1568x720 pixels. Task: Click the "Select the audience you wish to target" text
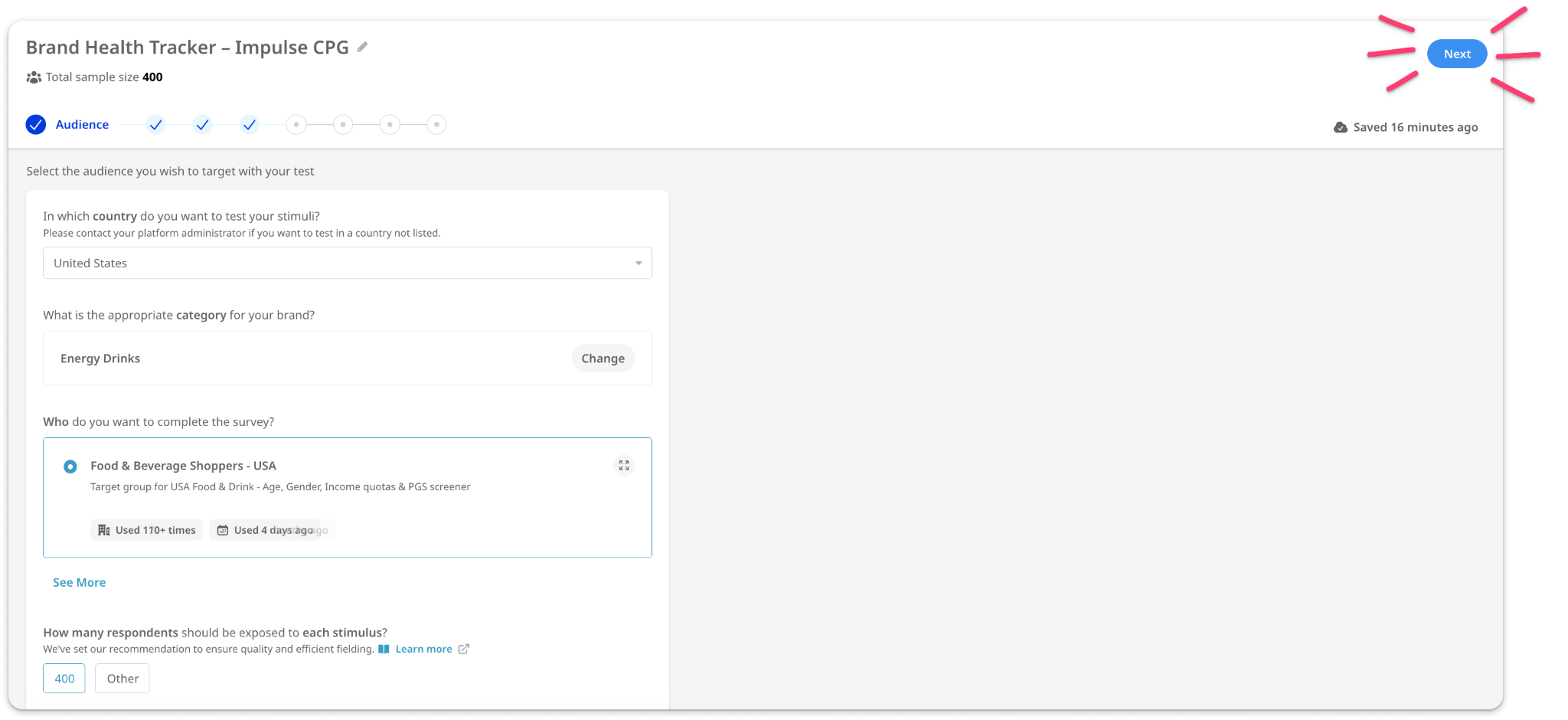(170, 172)
